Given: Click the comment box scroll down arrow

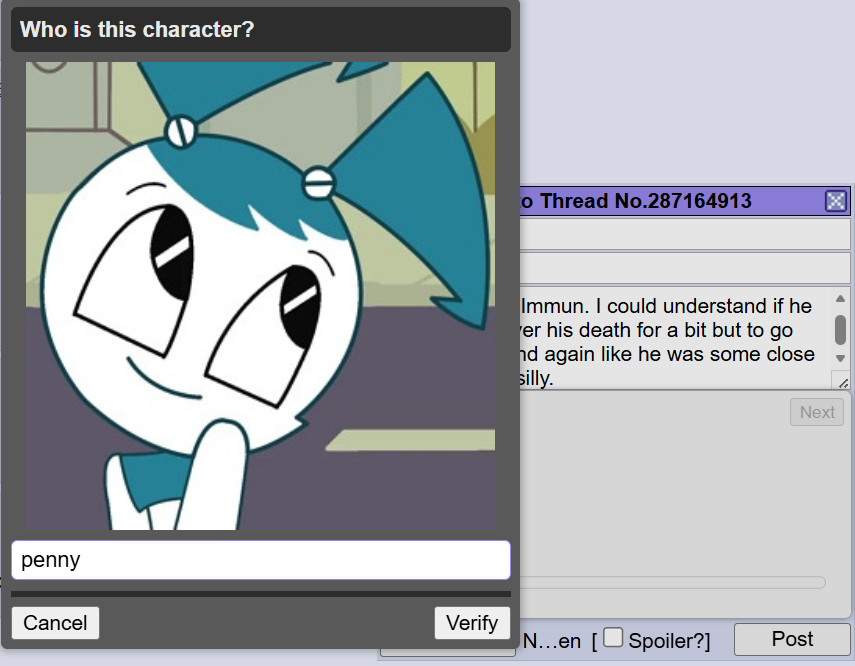Looking at the screenshot, I should coord(840,358).
